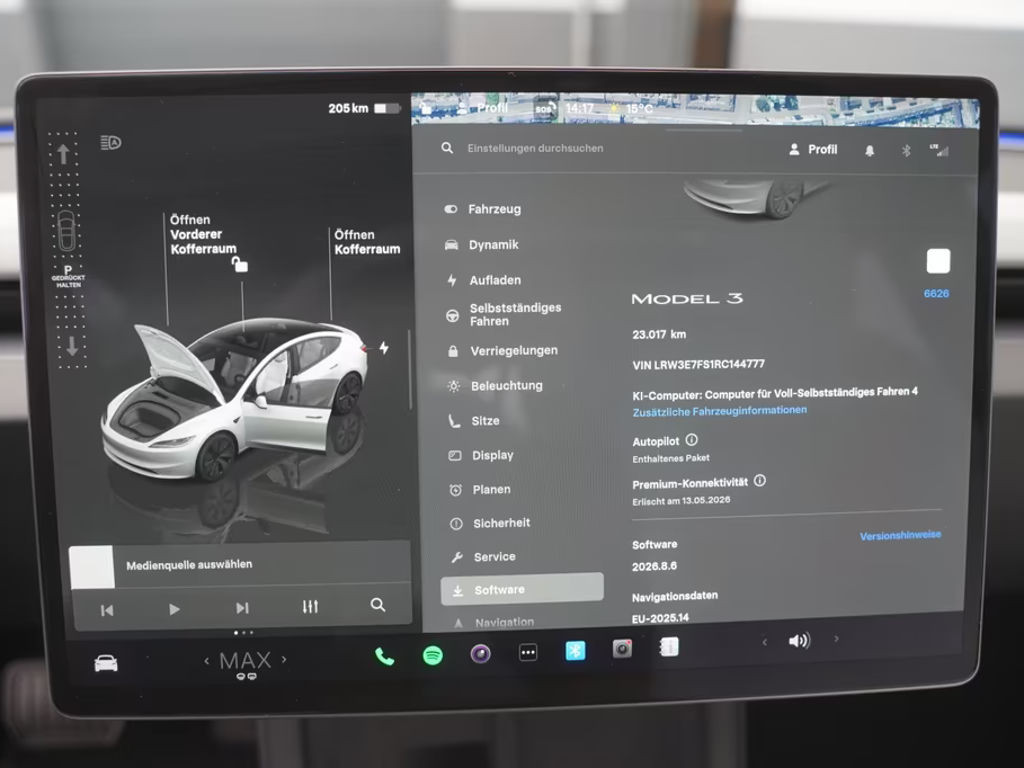Open the Dynamik settings menu
The image size is (1024, 768).
(482, 244)
